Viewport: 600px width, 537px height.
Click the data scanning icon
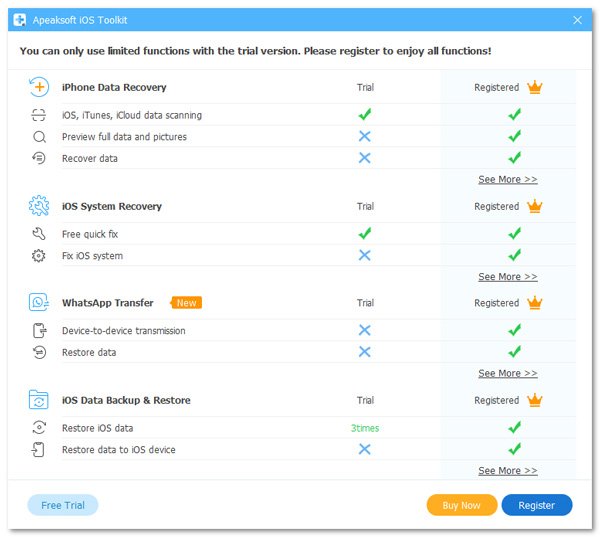39,115
